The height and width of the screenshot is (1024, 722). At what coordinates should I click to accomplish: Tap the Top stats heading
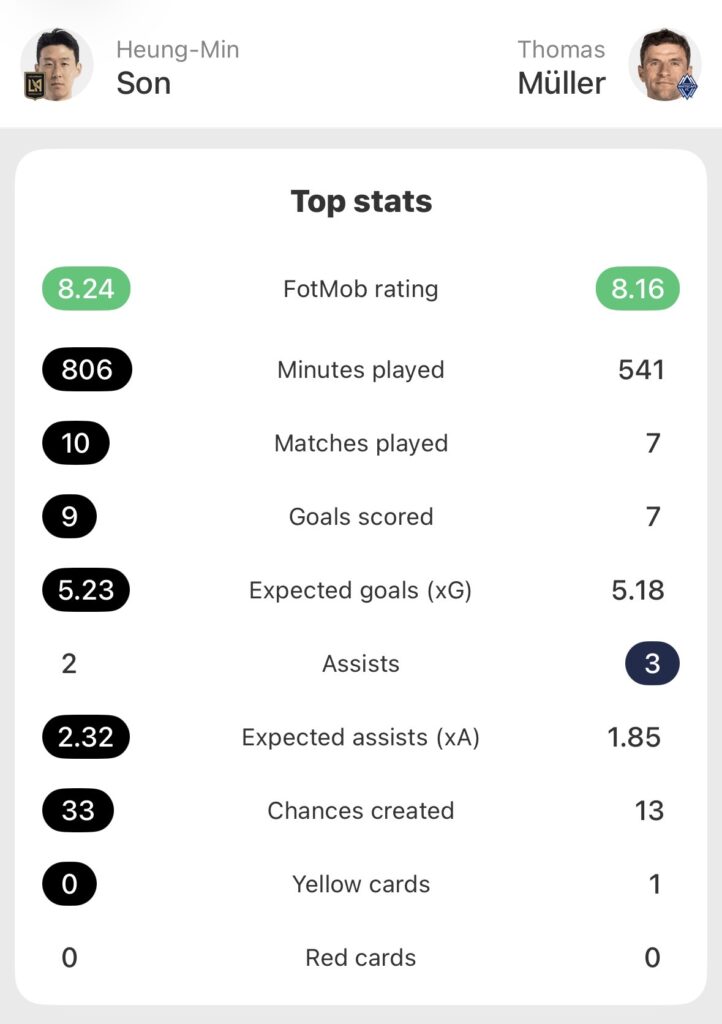click(x=361, y=201)
